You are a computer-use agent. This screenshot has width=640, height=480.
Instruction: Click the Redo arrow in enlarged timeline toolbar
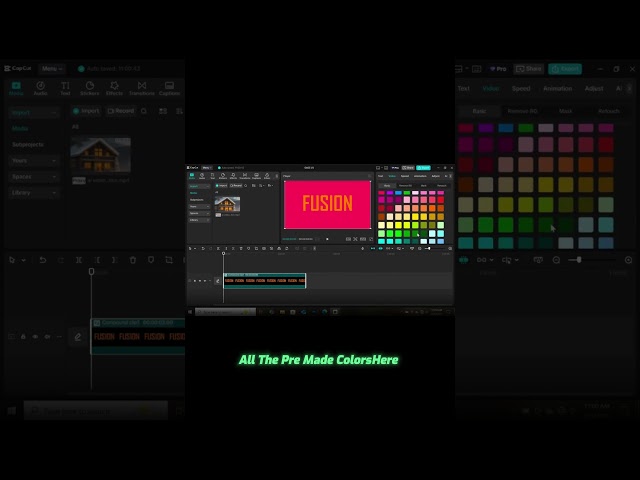tap(61, 260)
